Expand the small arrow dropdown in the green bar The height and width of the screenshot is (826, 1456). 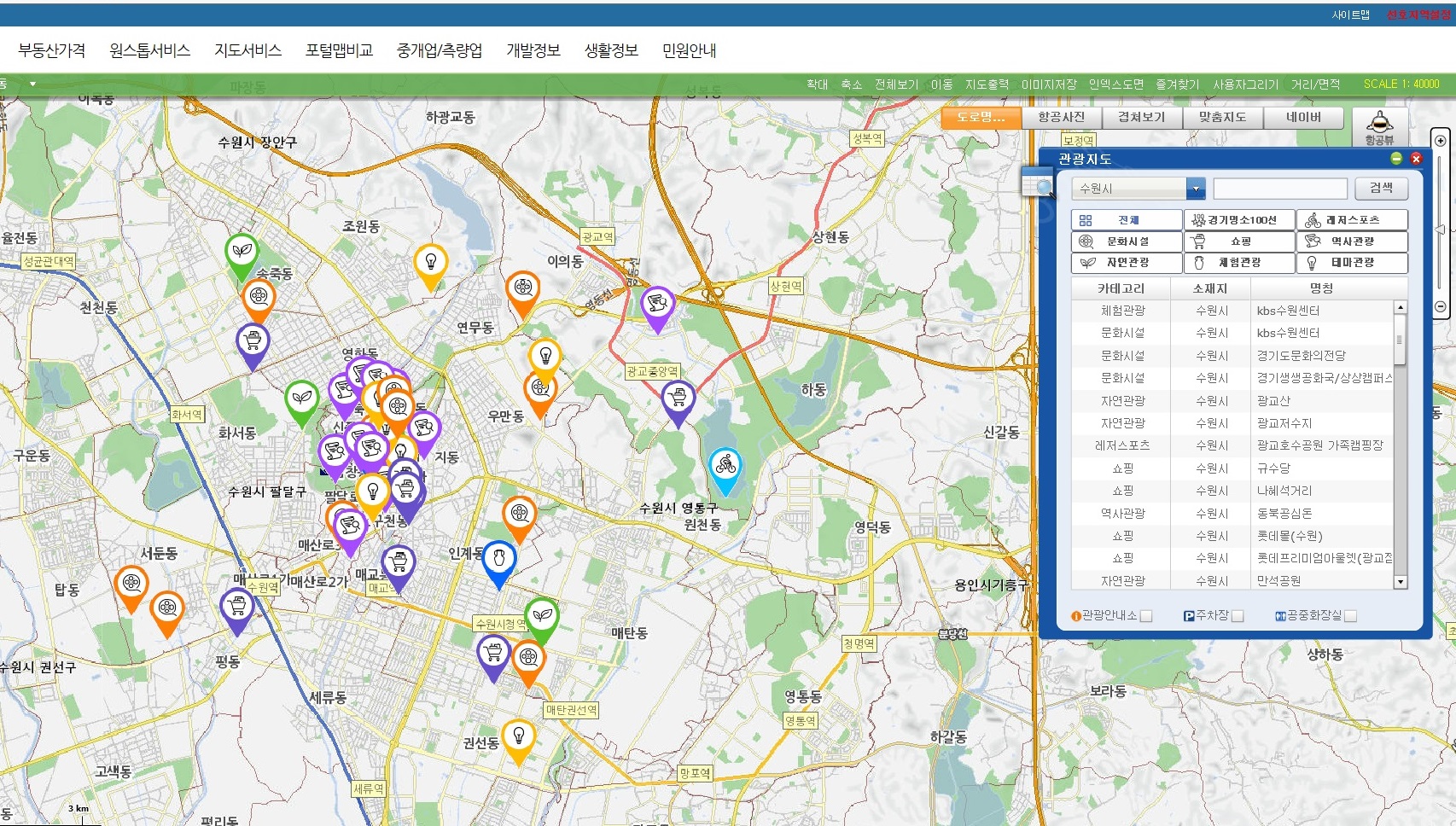pyautogui.click(x=32, y=84)
